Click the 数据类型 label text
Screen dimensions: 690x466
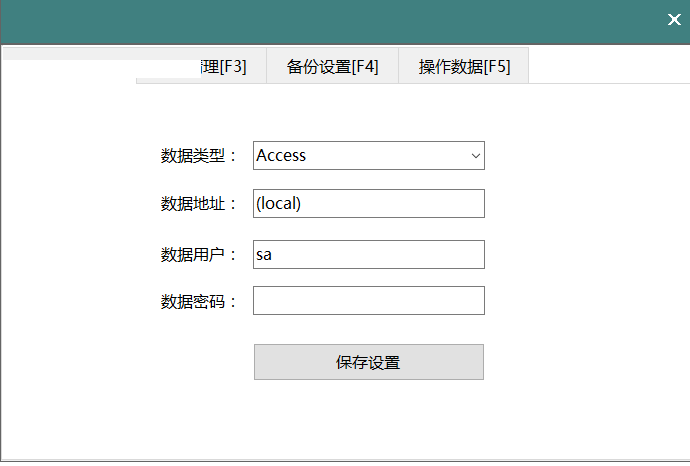pos(199,156)
